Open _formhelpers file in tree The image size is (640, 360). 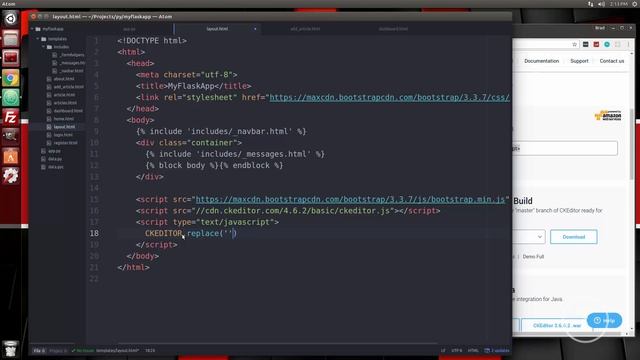[x=71, y=55]
